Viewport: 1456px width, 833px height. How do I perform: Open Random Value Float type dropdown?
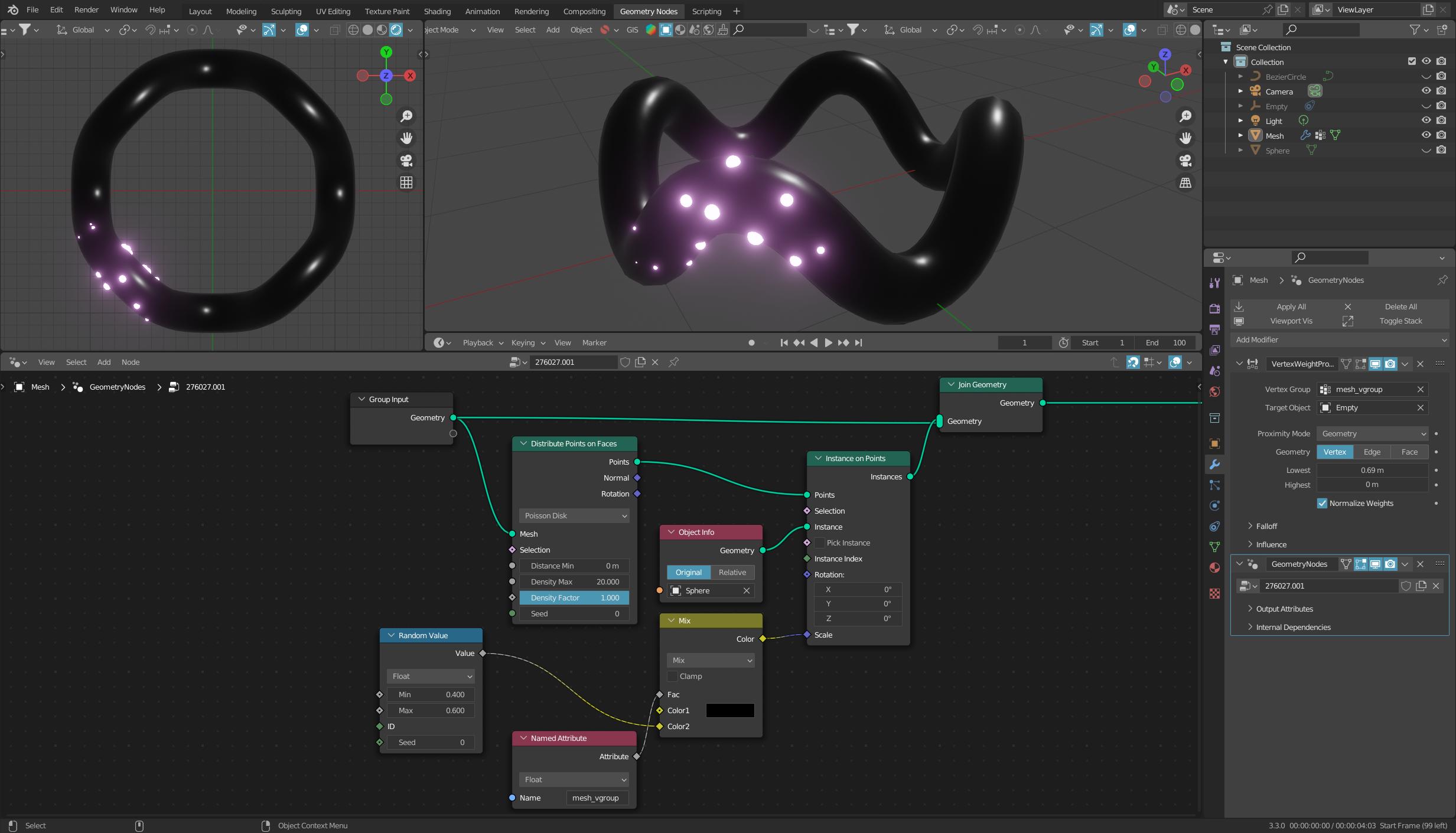(x=431, y=676)
